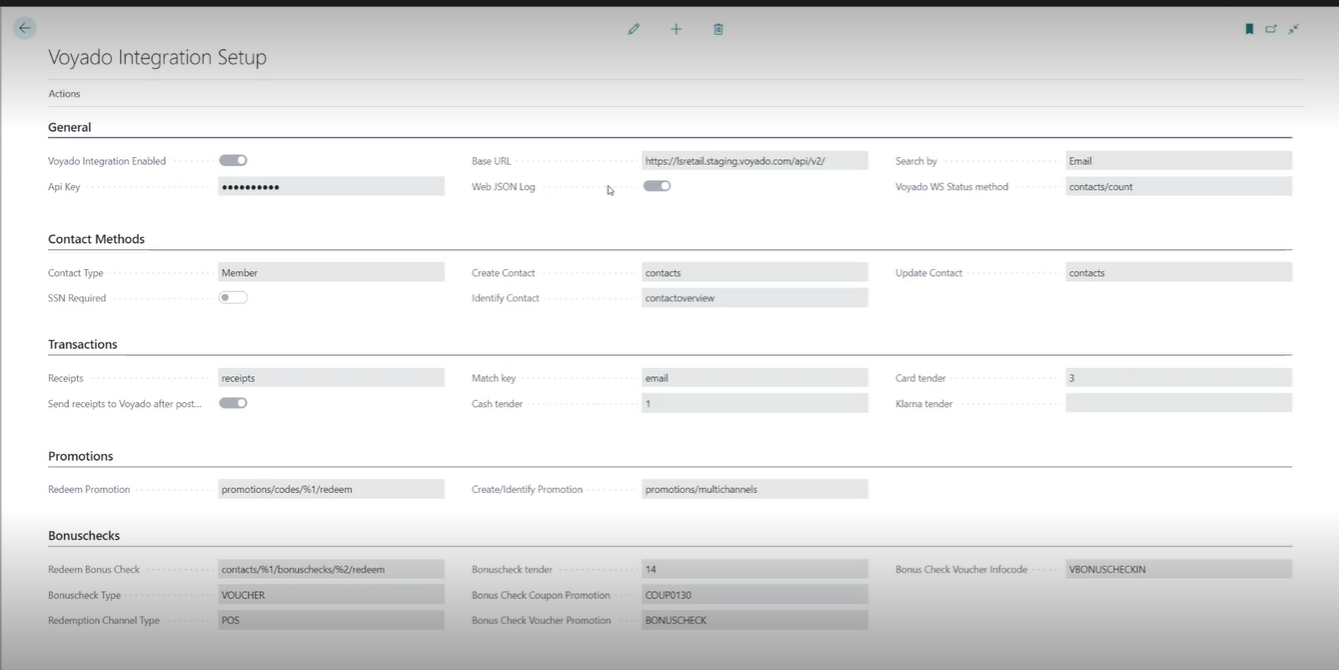Screen dimensions: 1339x670
Task: Click the Create Contact field
Action: pos(755,273)
